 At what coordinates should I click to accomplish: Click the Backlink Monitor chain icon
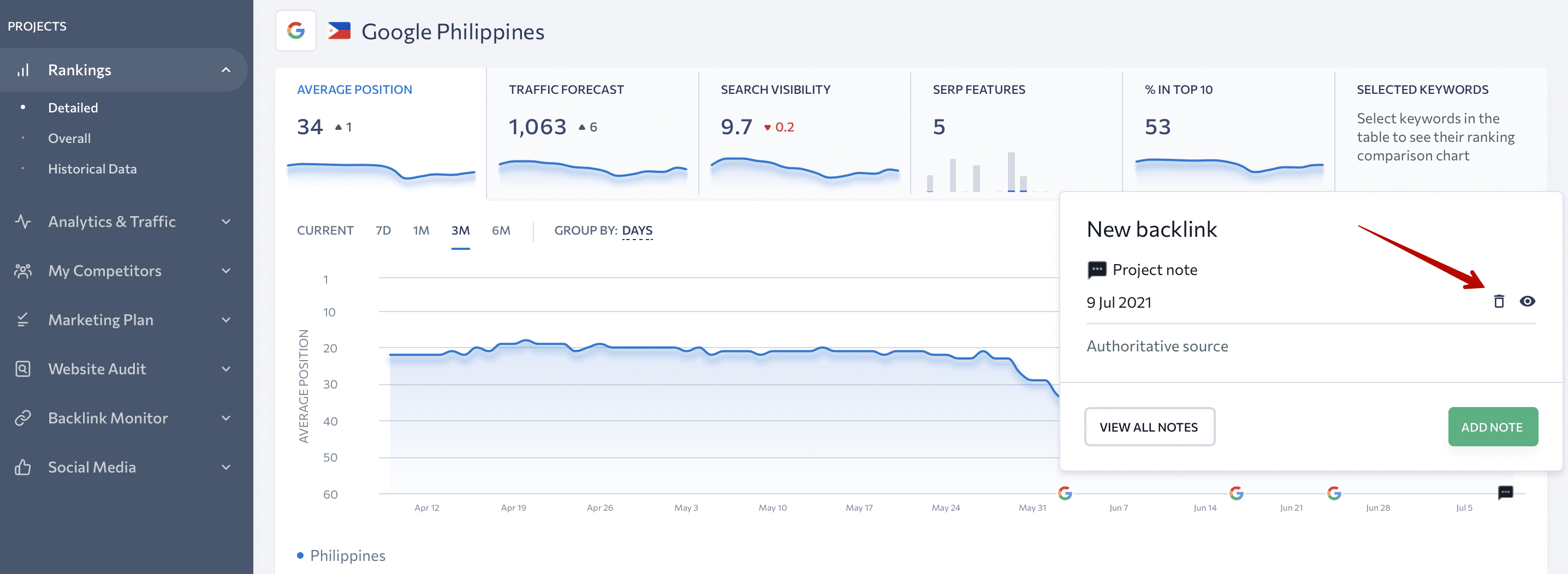[x=23, y=418]
